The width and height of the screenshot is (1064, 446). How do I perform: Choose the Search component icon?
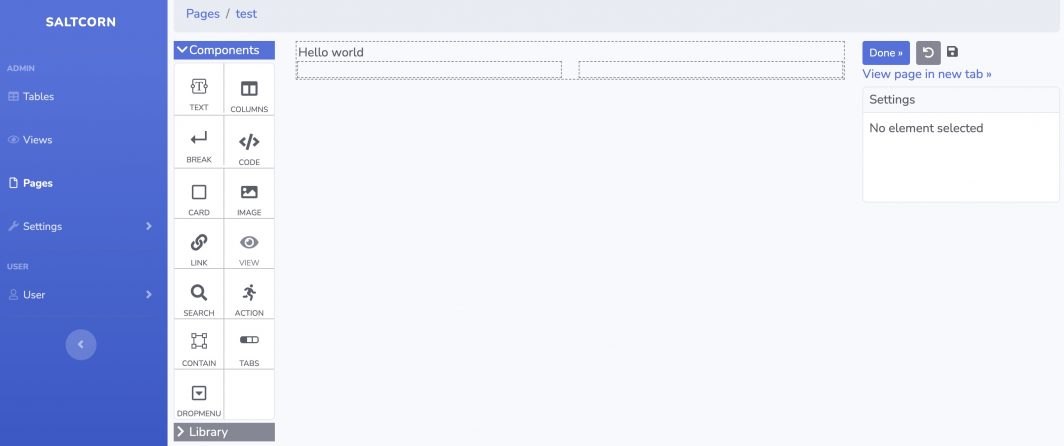pos(199,293)
